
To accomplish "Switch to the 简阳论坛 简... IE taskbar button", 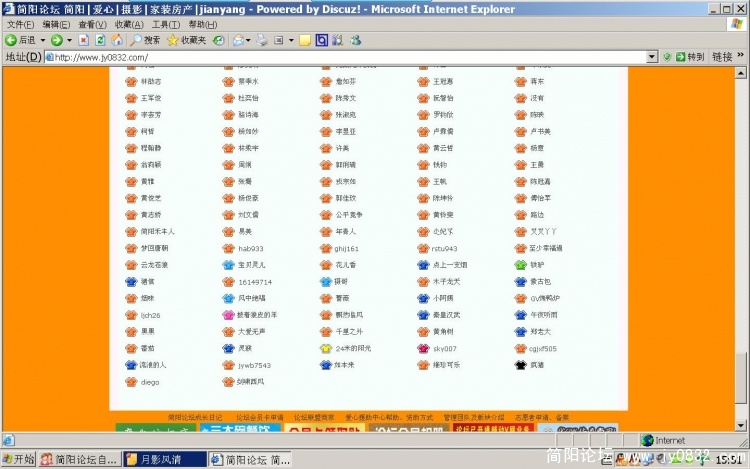I will pos(251,459).
